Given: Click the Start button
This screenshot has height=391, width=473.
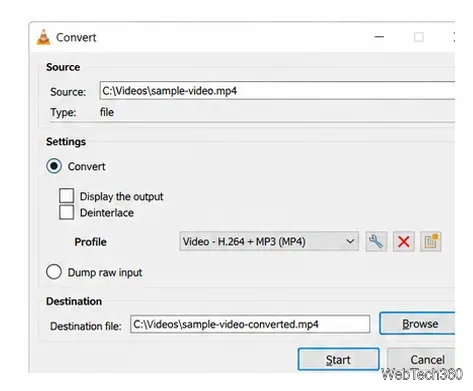Looking at the screenshot, I should pyautogui.click(x=338, y=359).
